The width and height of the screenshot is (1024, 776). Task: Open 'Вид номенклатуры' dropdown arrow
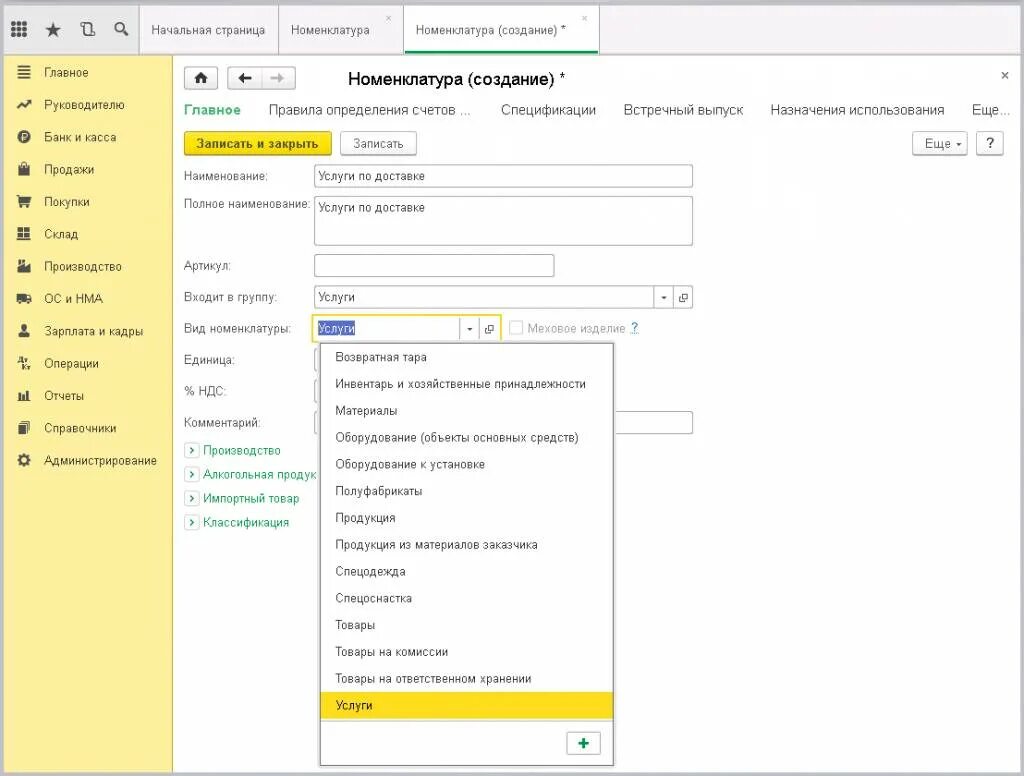click(470, 329)
